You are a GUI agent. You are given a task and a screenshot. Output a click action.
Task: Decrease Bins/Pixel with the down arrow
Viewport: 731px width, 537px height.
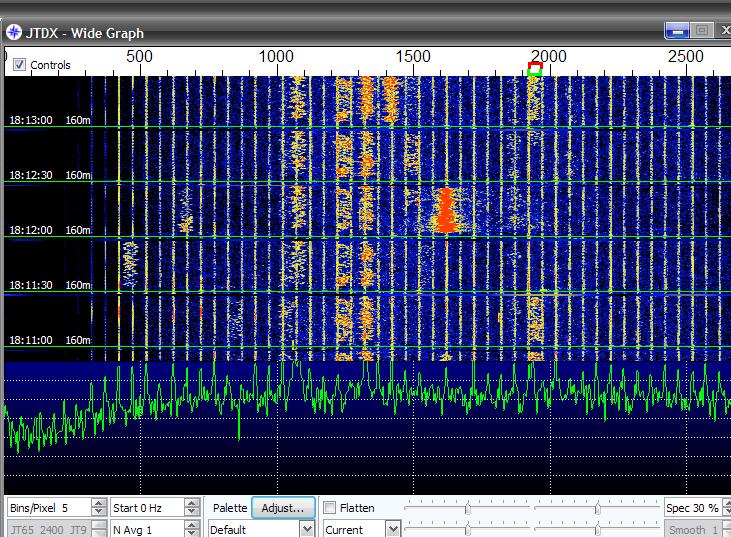coord(97,512)
